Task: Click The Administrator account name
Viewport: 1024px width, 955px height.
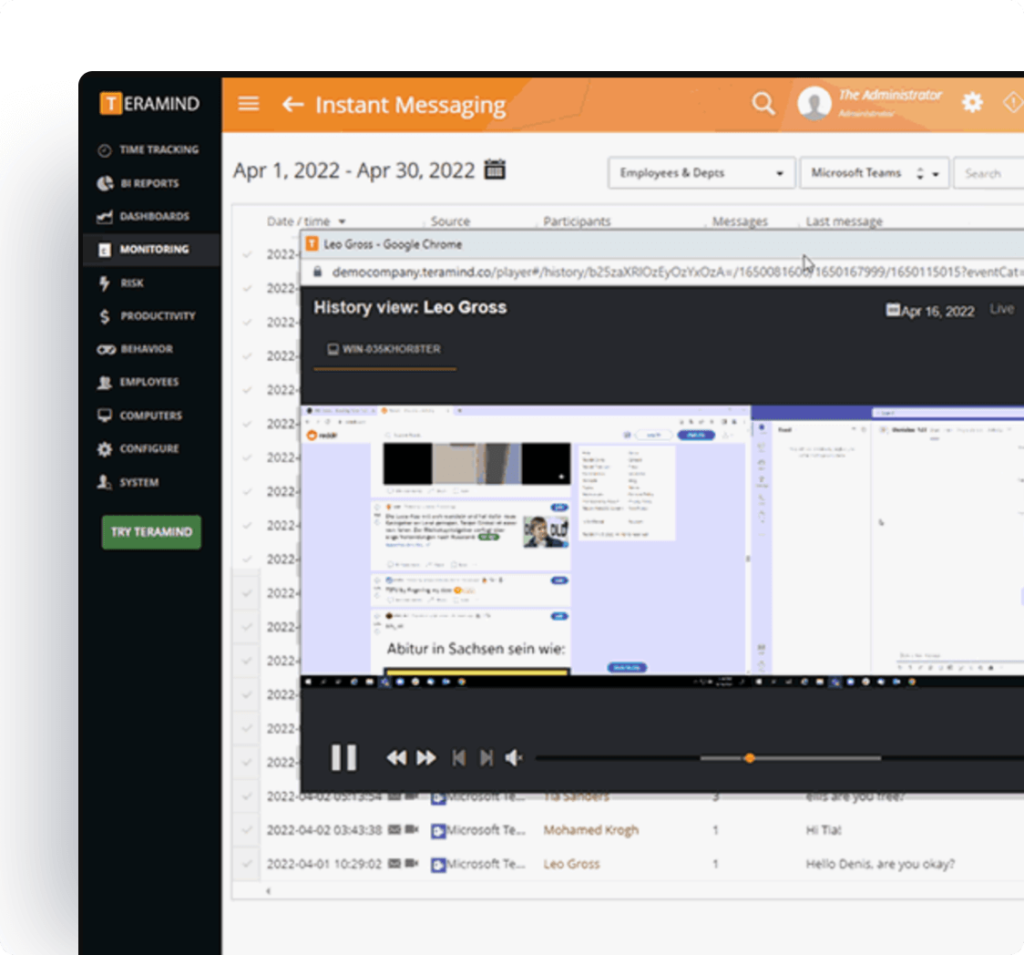Action: (x=889, y=95)
